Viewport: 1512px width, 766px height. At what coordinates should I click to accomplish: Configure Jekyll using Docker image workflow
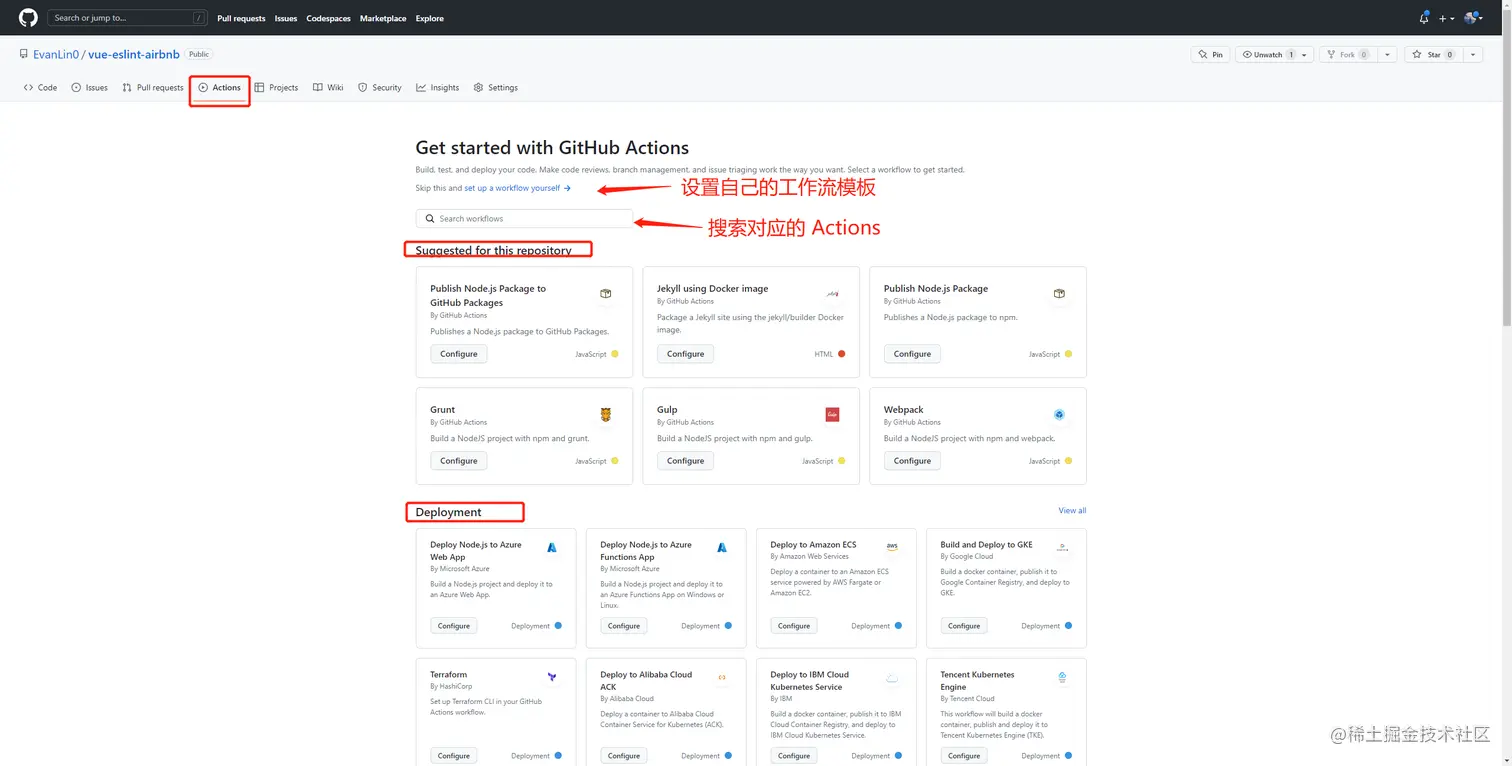pos(686,354)
